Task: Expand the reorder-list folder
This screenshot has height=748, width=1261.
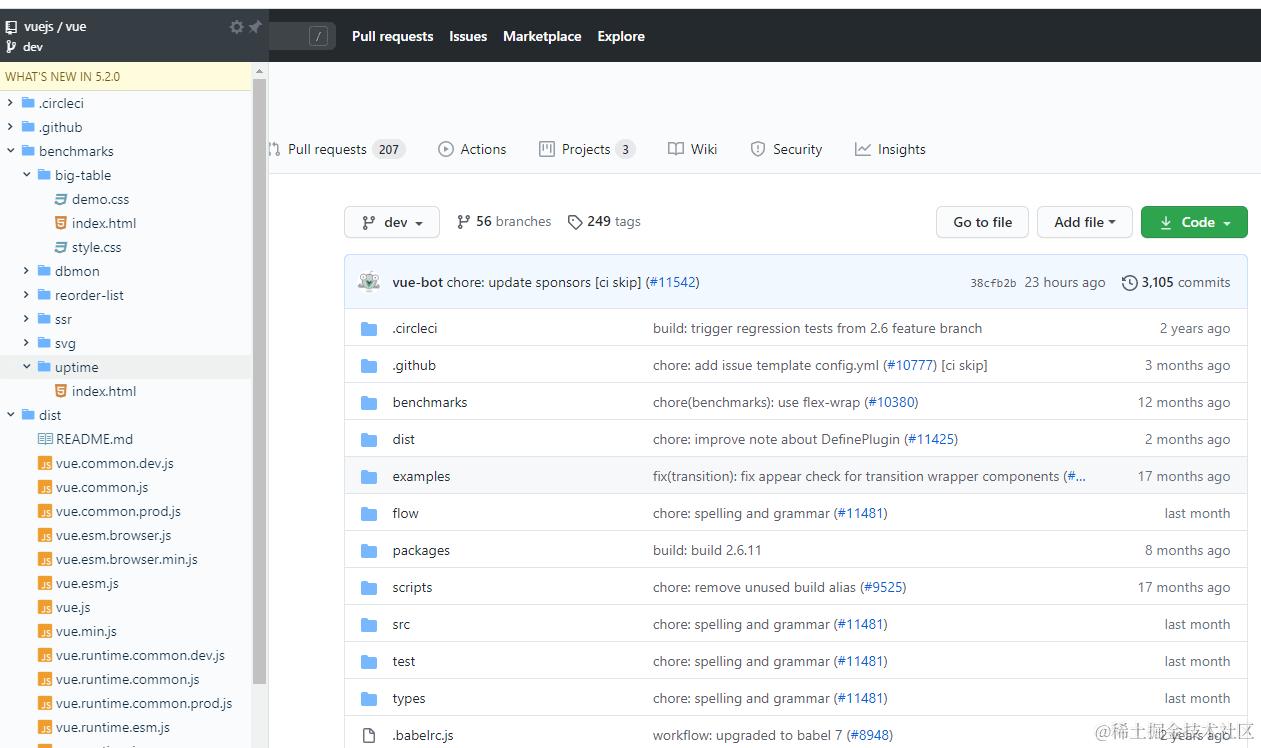Action: click(x=27, y=295)
